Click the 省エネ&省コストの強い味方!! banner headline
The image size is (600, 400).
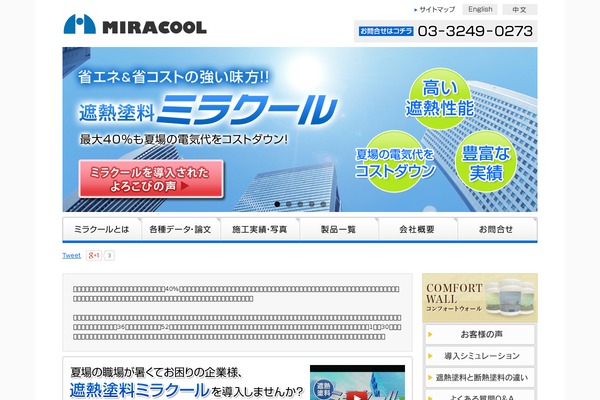(x=174, y=77)
